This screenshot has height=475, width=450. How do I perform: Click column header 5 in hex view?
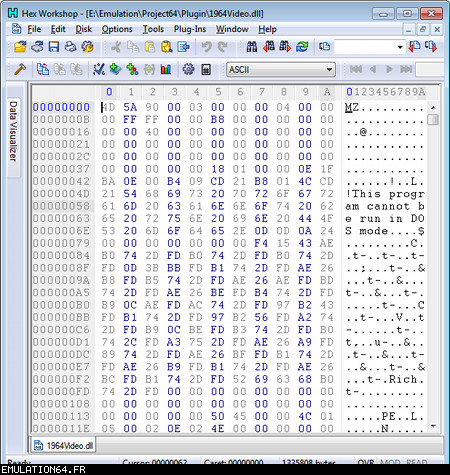218,92
